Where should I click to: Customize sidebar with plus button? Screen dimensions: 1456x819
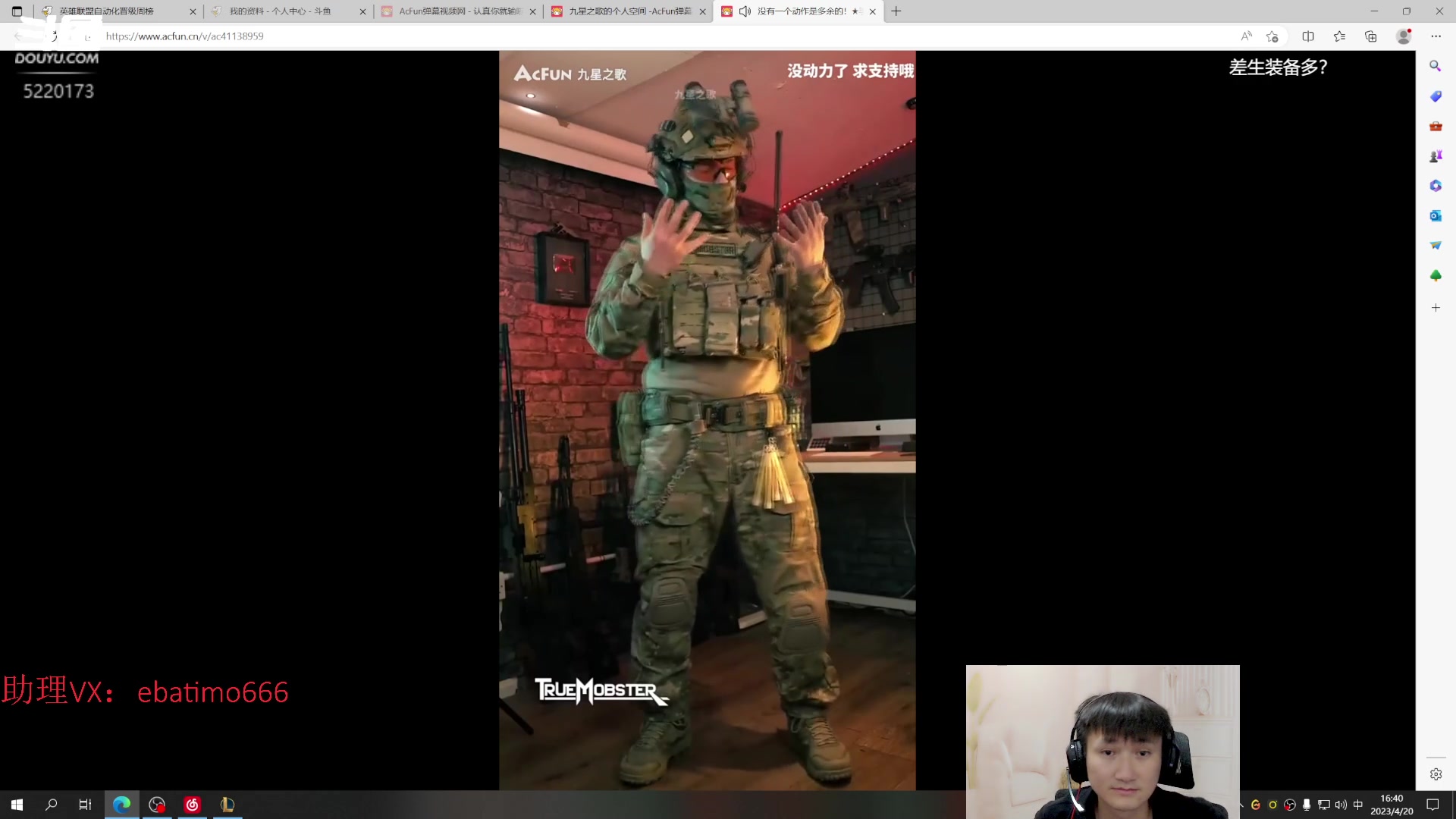click(1435, 308)
